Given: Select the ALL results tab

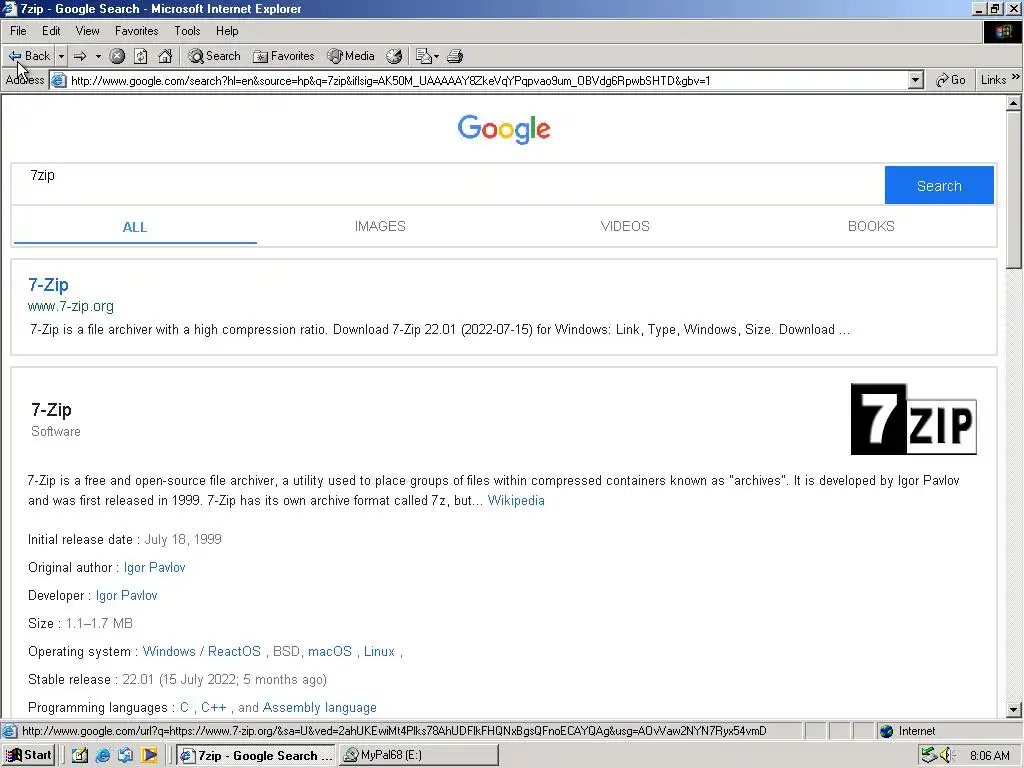Looking at the screenshot, I should click(135, 227).
